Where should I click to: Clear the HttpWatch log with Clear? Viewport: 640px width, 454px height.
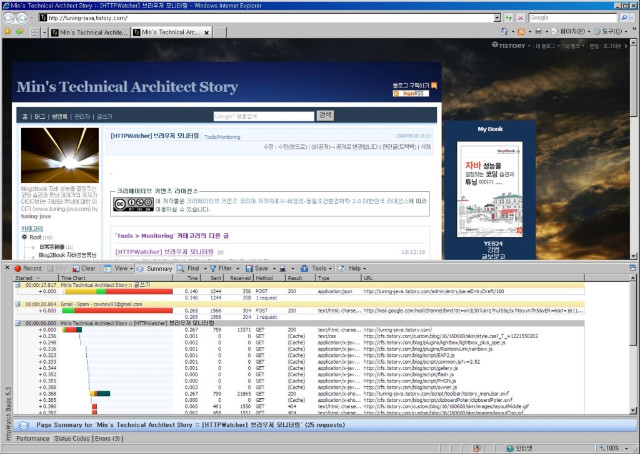pyautogui.click(x=84, y=268)
